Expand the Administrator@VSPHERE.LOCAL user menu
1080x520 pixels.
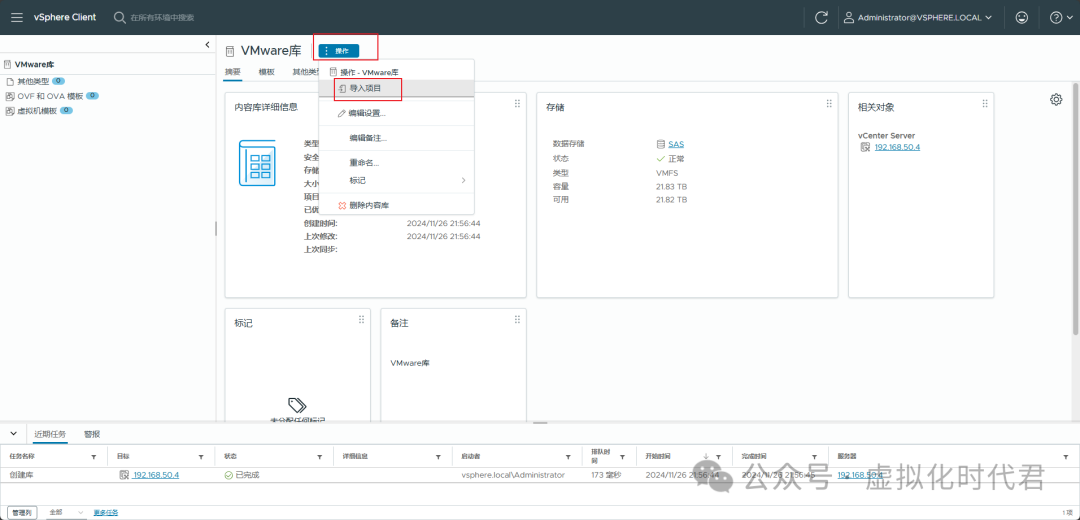coord(919,18)
